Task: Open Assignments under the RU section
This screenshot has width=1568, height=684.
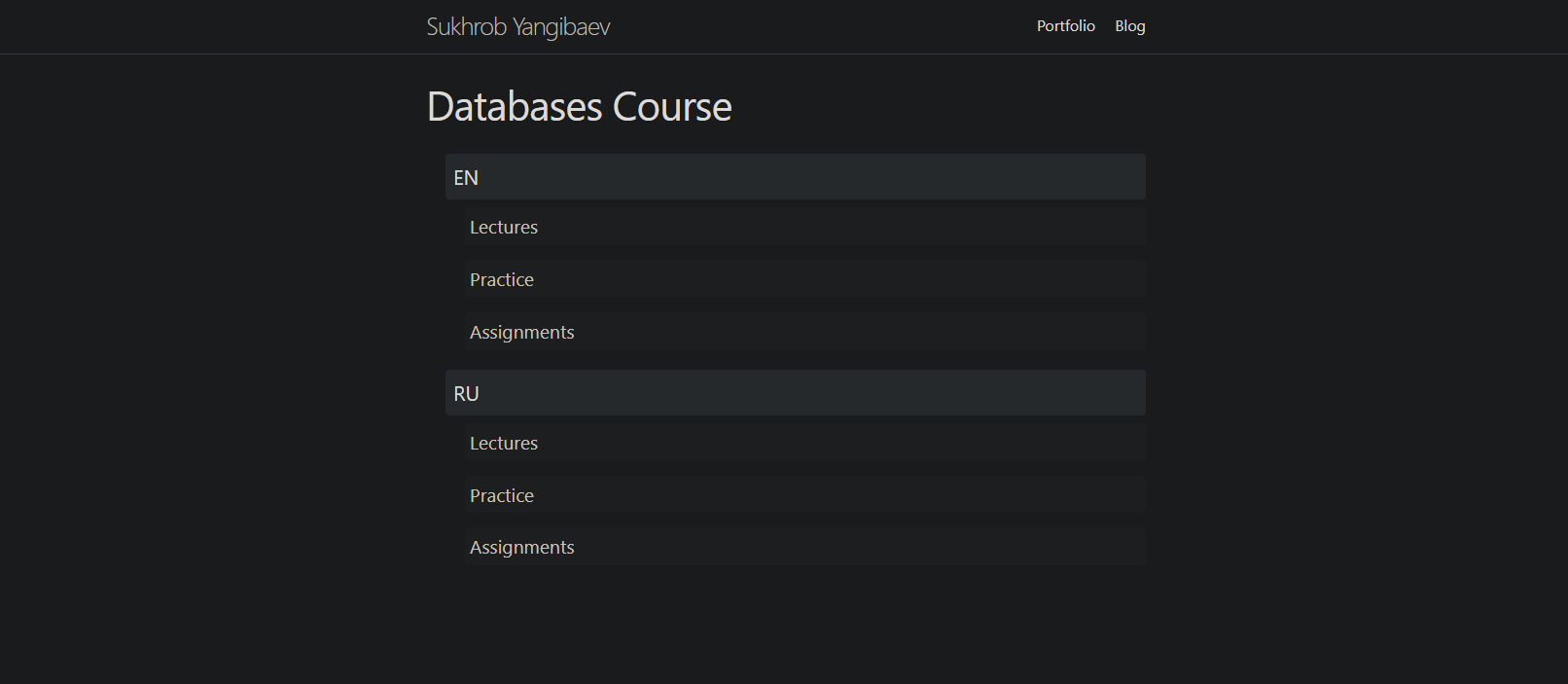Action: [804, 547]
